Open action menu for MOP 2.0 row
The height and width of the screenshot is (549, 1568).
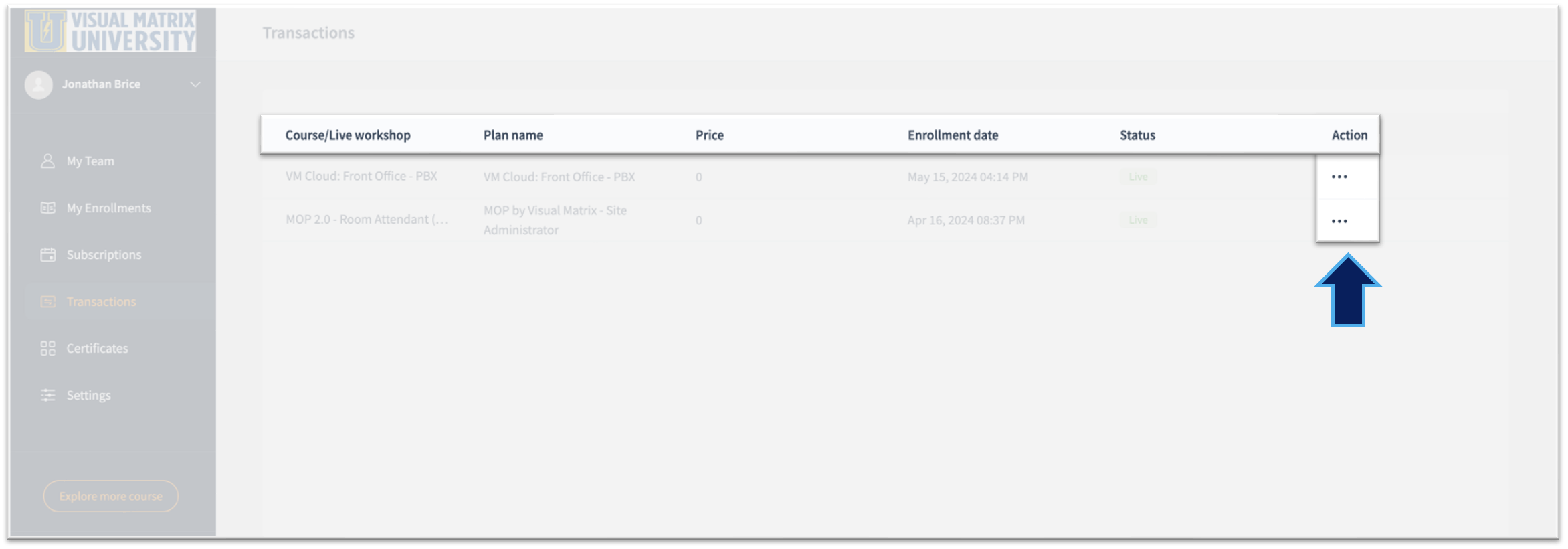coord(1339,222)
